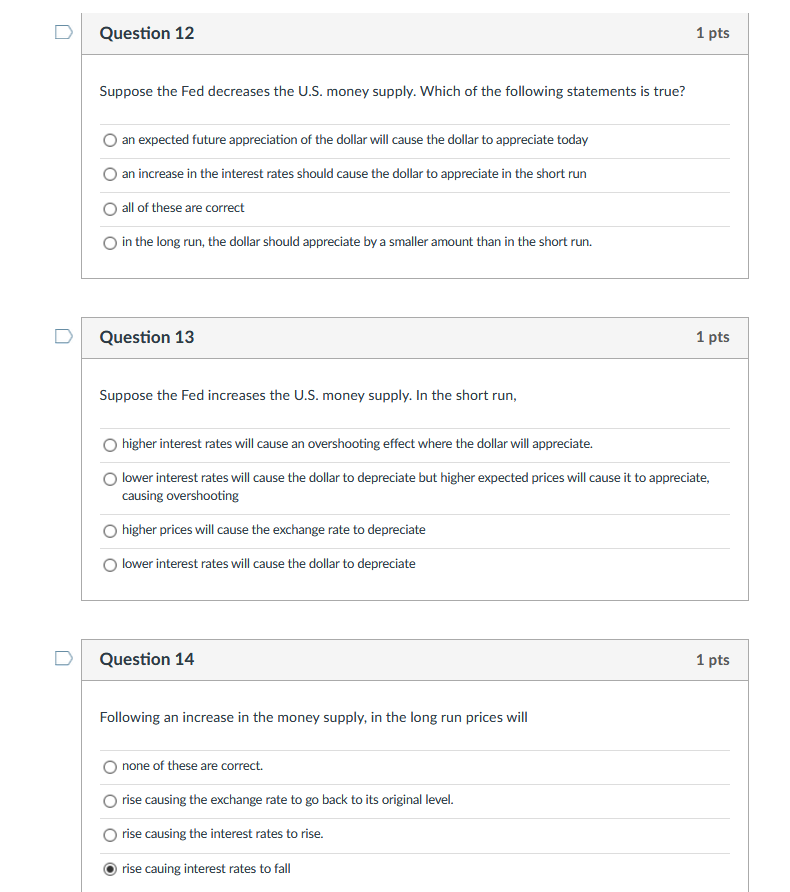Click the Question 13 header title
Image resolution: width=790 pixels, height=892 pixels.
147,337
